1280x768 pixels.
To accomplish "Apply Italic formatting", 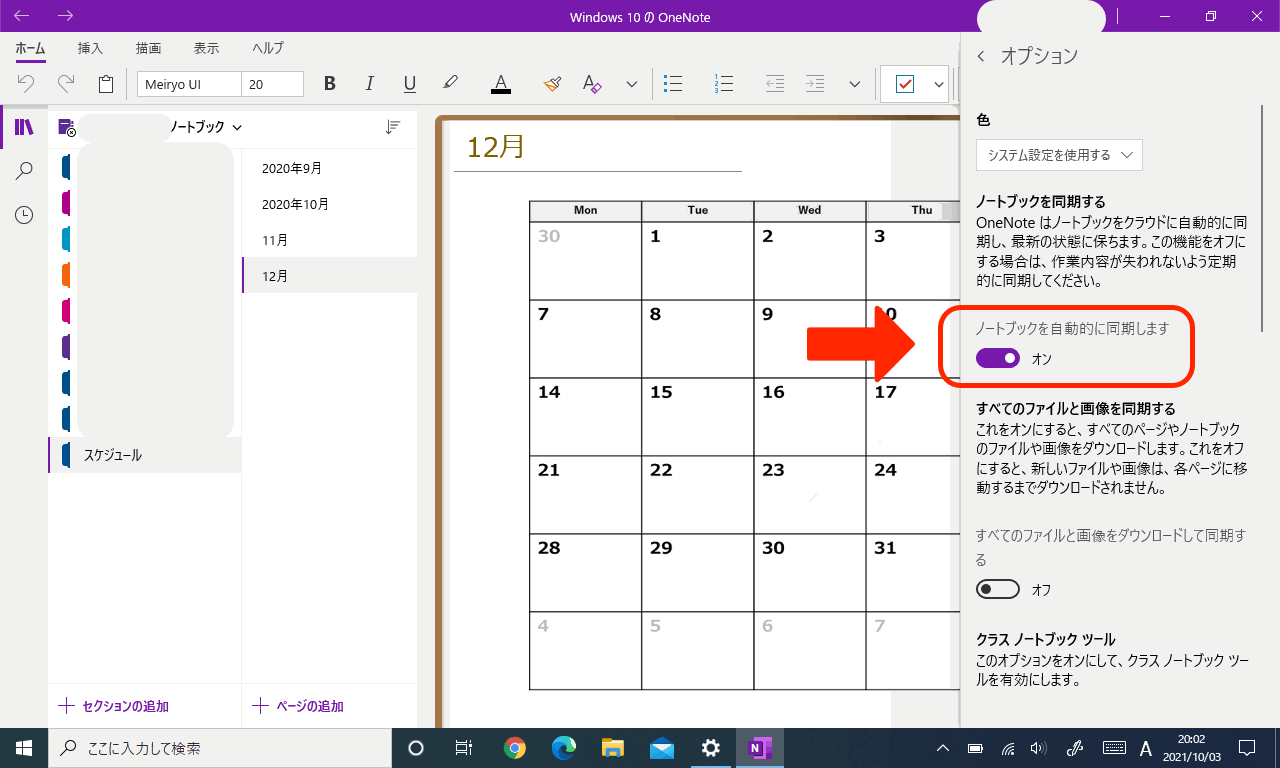I will [x=369, y=84].
